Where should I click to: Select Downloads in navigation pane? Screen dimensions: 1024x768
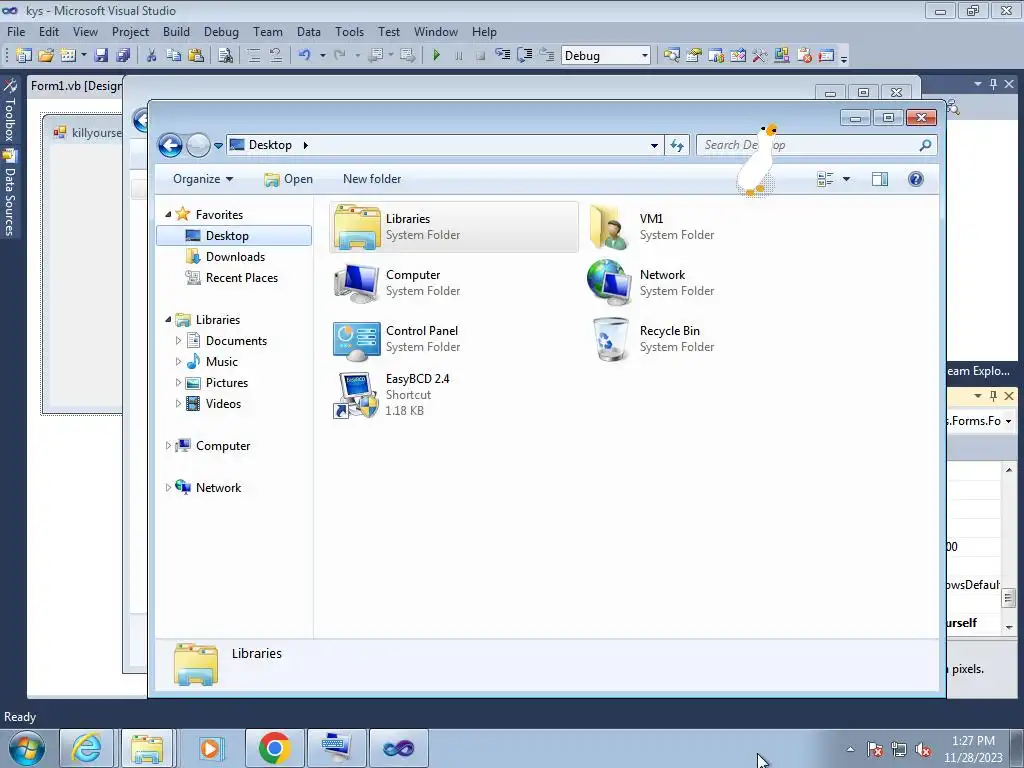tap(235, 257)
